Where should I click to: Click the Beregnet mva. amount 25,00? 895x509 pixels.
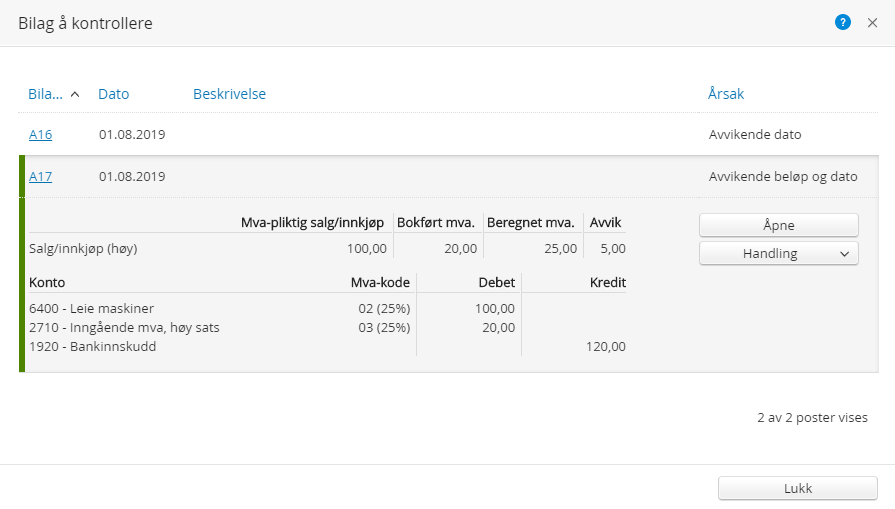pos(560,248)
